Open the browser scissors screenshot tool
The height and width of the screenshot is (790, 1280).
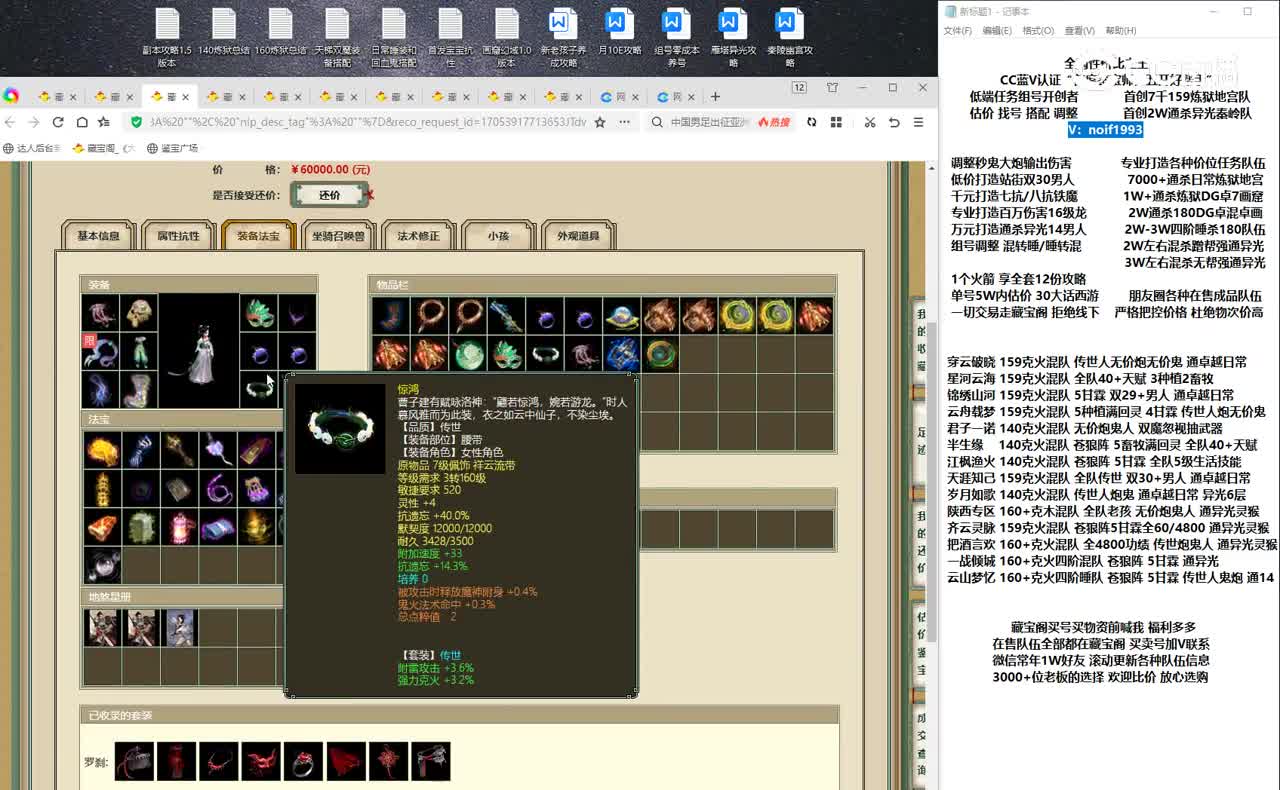click(869, 122)
